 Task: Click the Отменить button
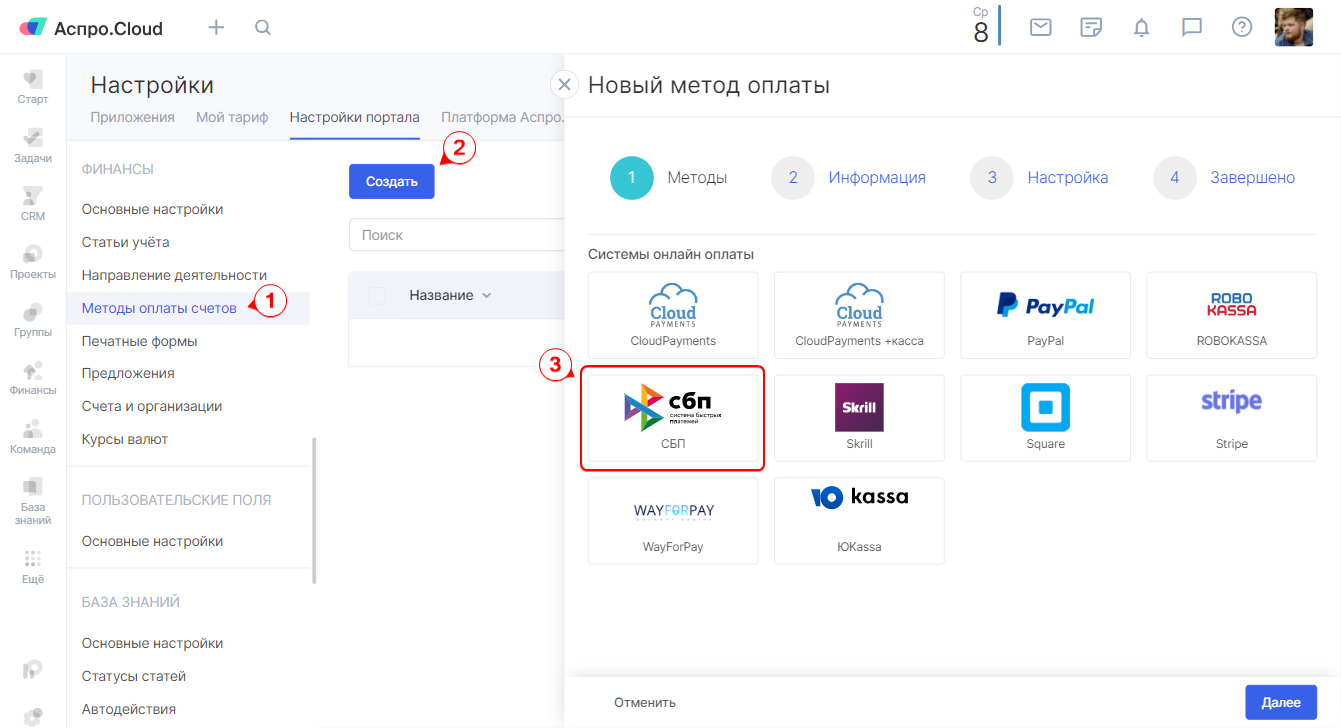click(645, 702)
